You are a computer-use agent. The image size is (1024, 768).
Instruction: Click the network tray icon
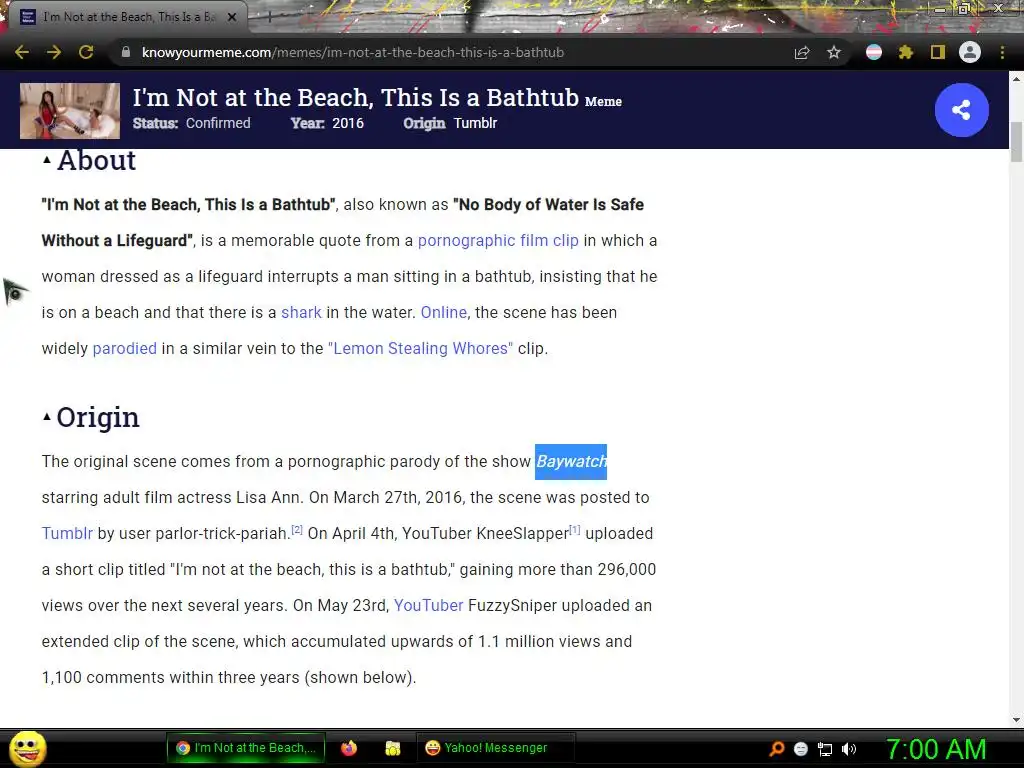825,749
